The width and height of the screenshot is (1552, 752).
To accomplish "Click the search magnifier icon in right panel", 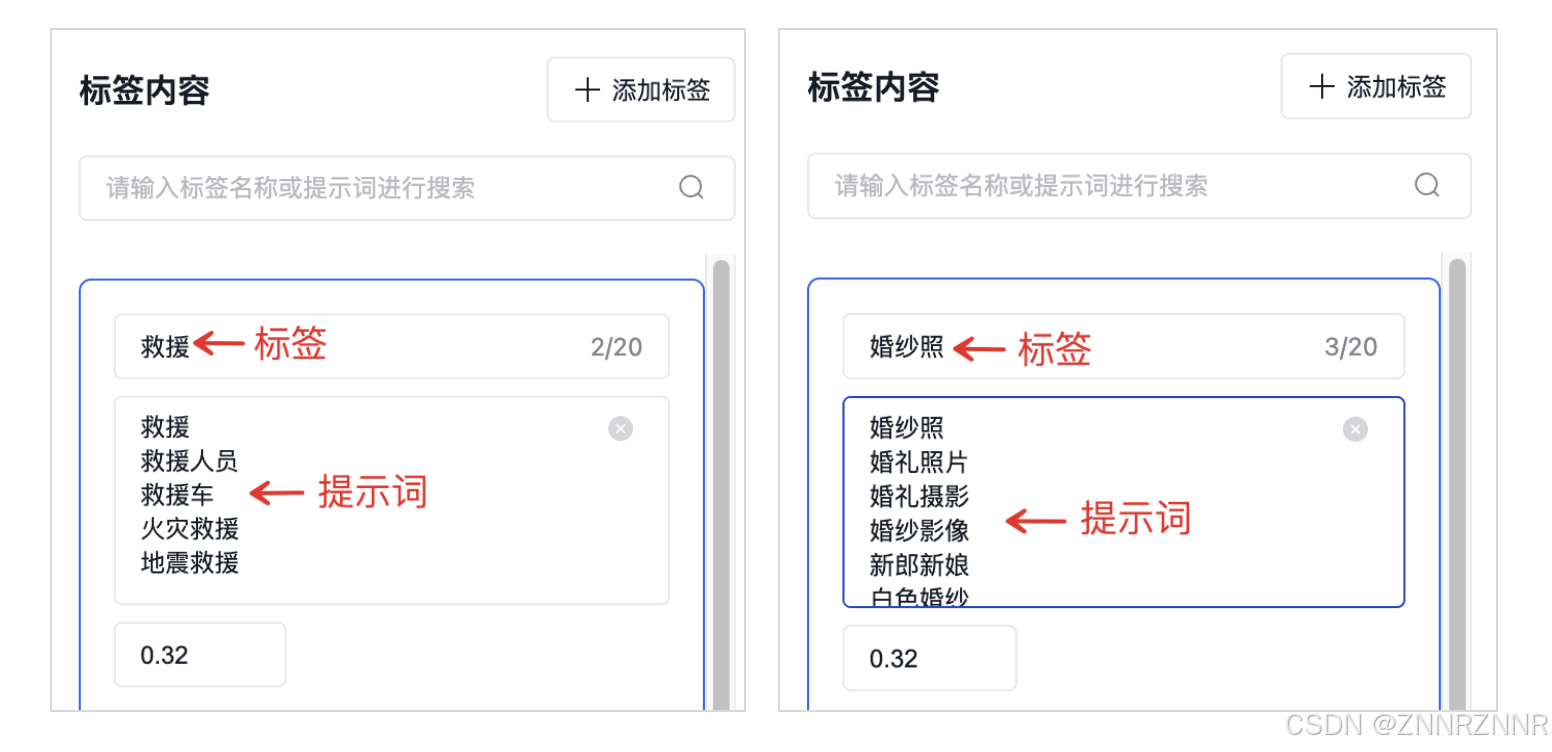I will pos(1427,185).
